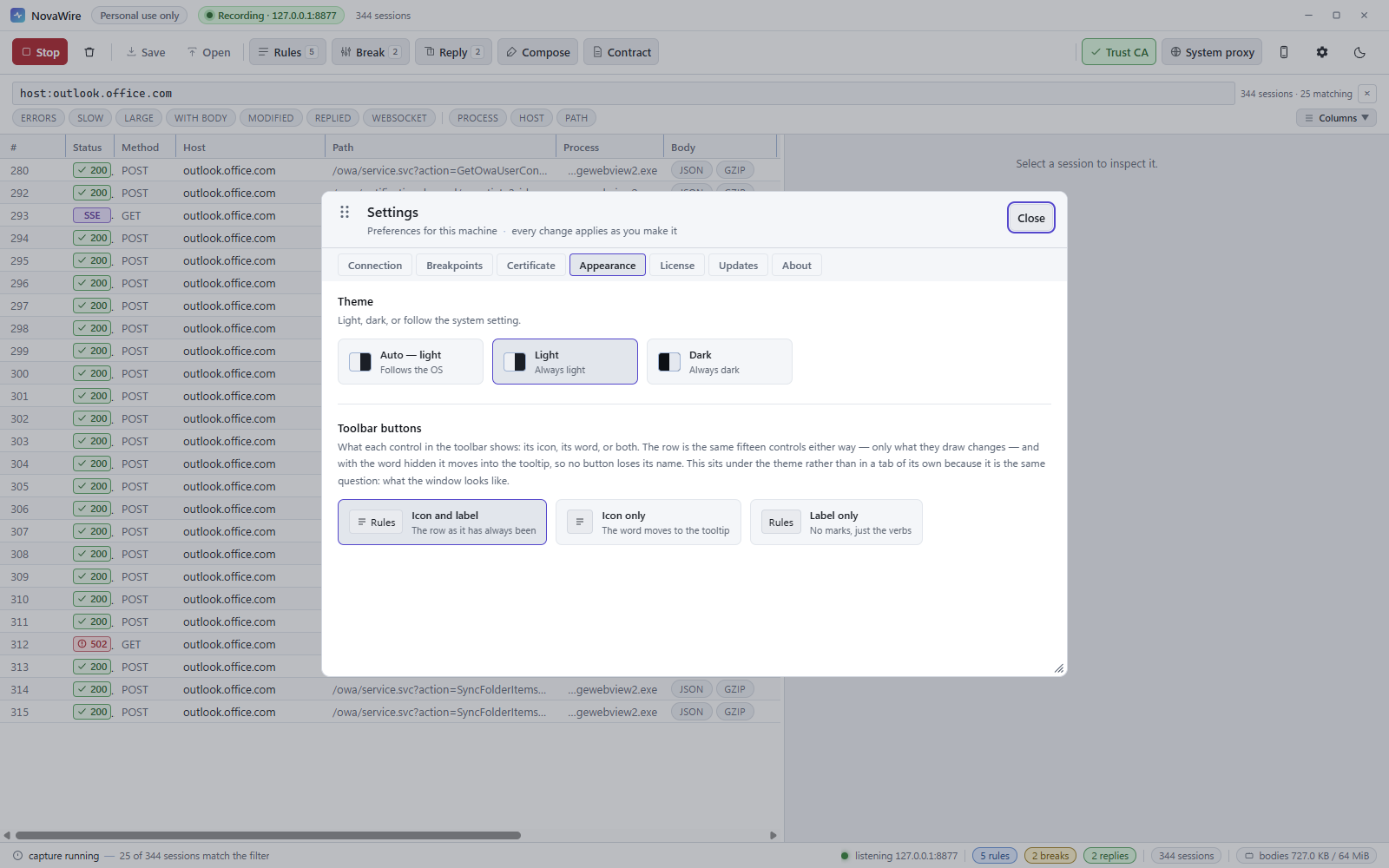1389x868 pixels.
Task: Open a saved session file
Action: coord(209,52)
